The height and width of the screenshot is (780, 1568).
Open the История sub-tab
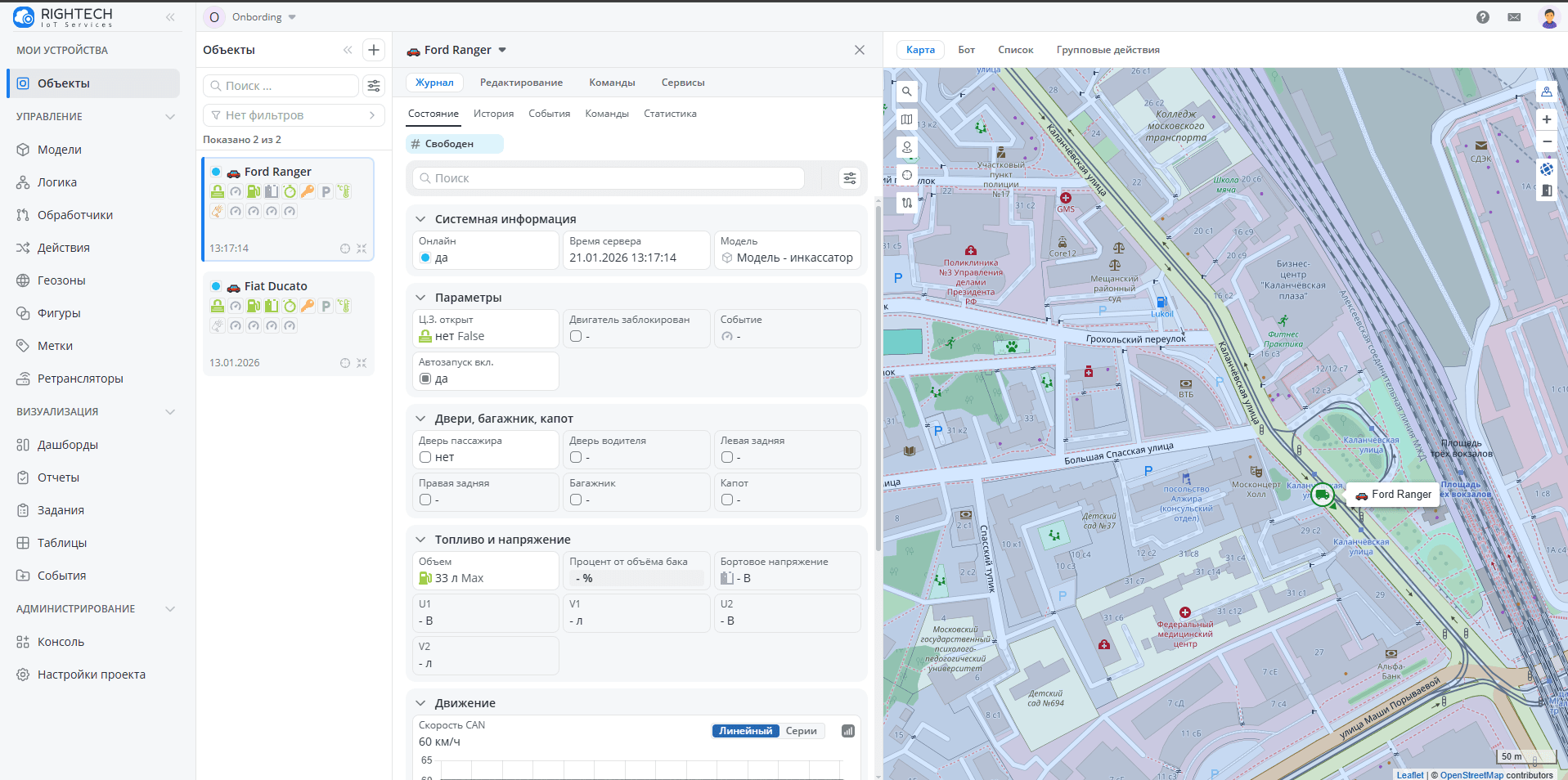493,114
